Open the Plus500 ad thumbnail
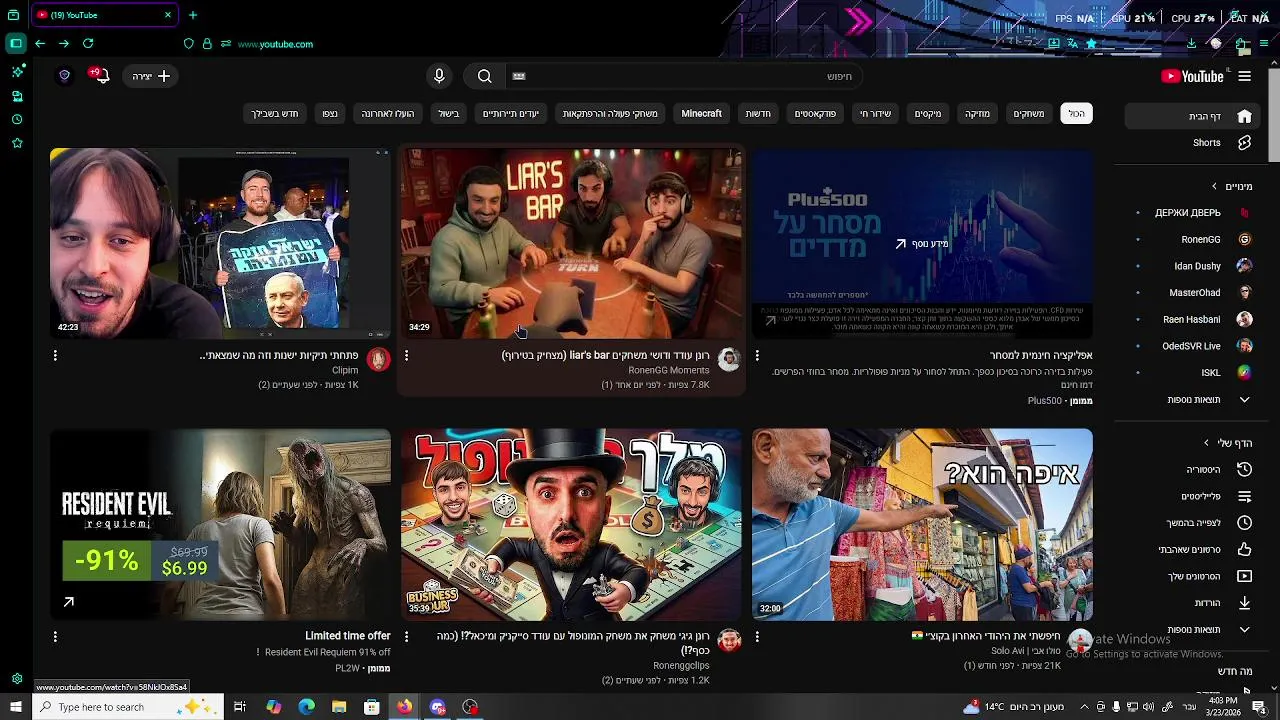The image size is (1280, 720). (x=922, y=243)
